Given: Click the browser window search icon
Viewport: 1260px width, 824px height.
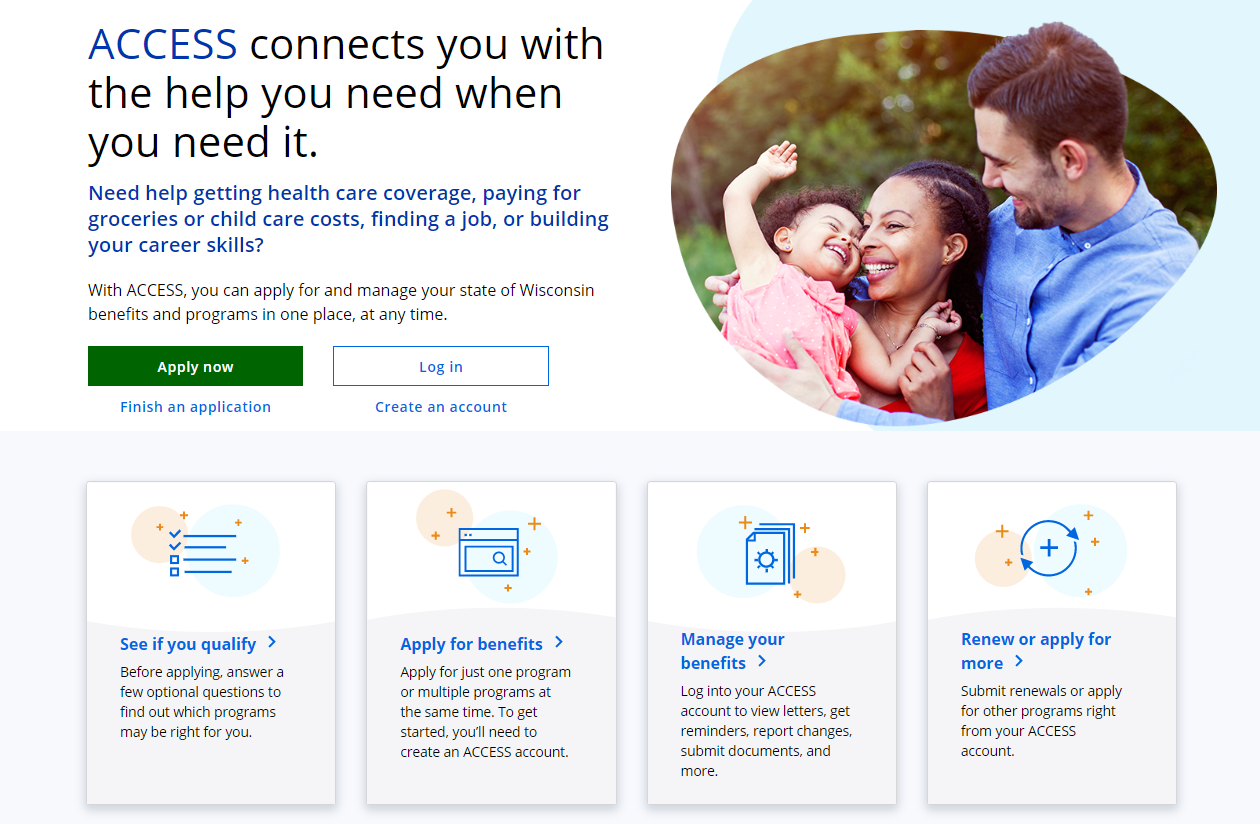Looking at the screenshot, I should 488,552.
